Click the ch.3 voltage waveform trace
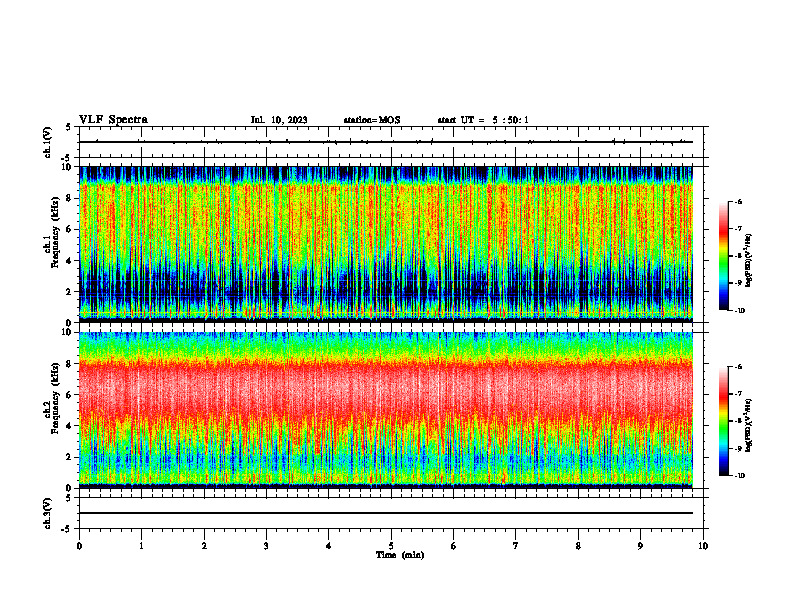 [386, 513]
